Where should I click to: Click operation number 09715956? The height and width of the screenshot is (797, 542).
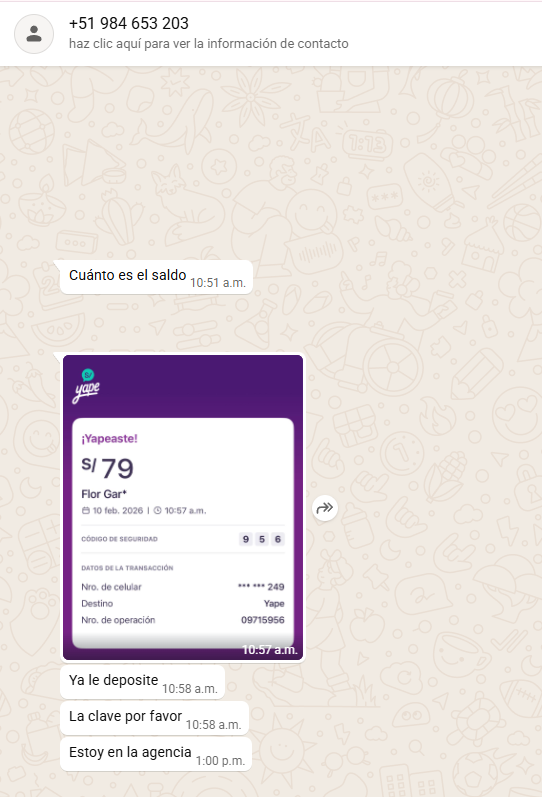[262, 620]
